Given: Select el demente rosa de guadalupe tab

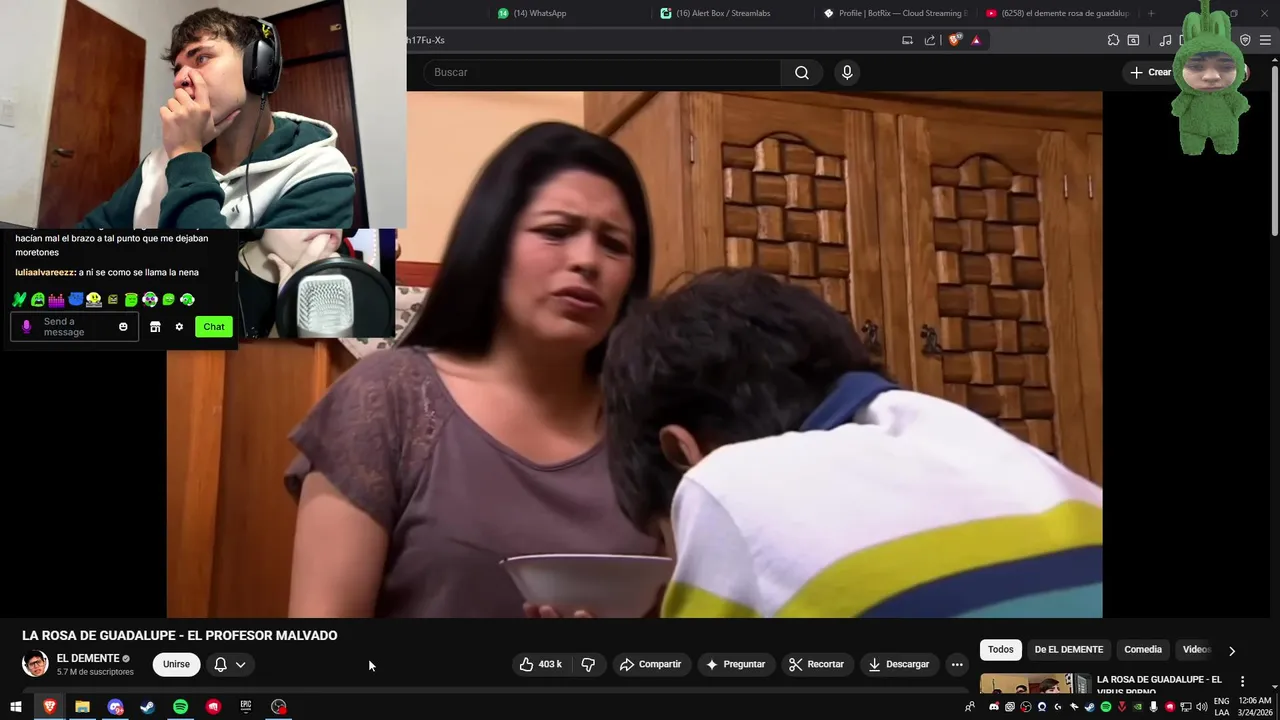Looking at the screenshot, I should [x=1057, y=13].
